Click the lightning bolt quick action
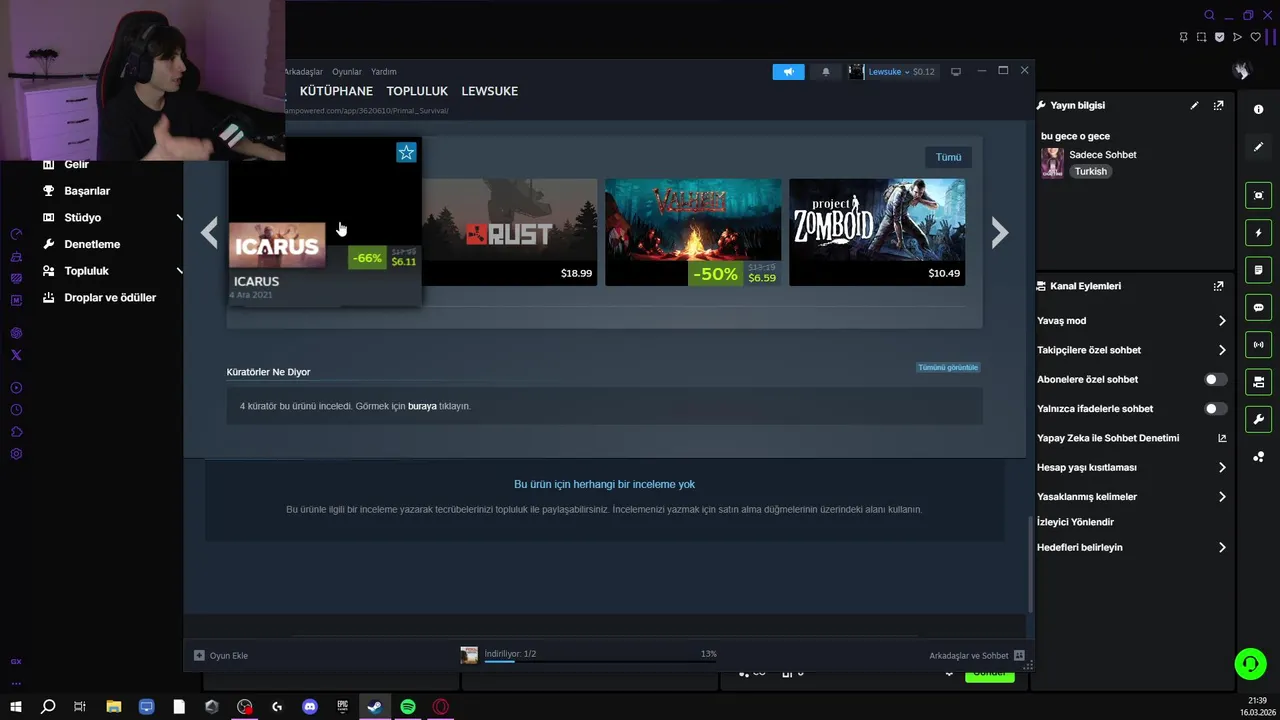This screenshot has width=1280, height=720. click(x=1259, y=233)
